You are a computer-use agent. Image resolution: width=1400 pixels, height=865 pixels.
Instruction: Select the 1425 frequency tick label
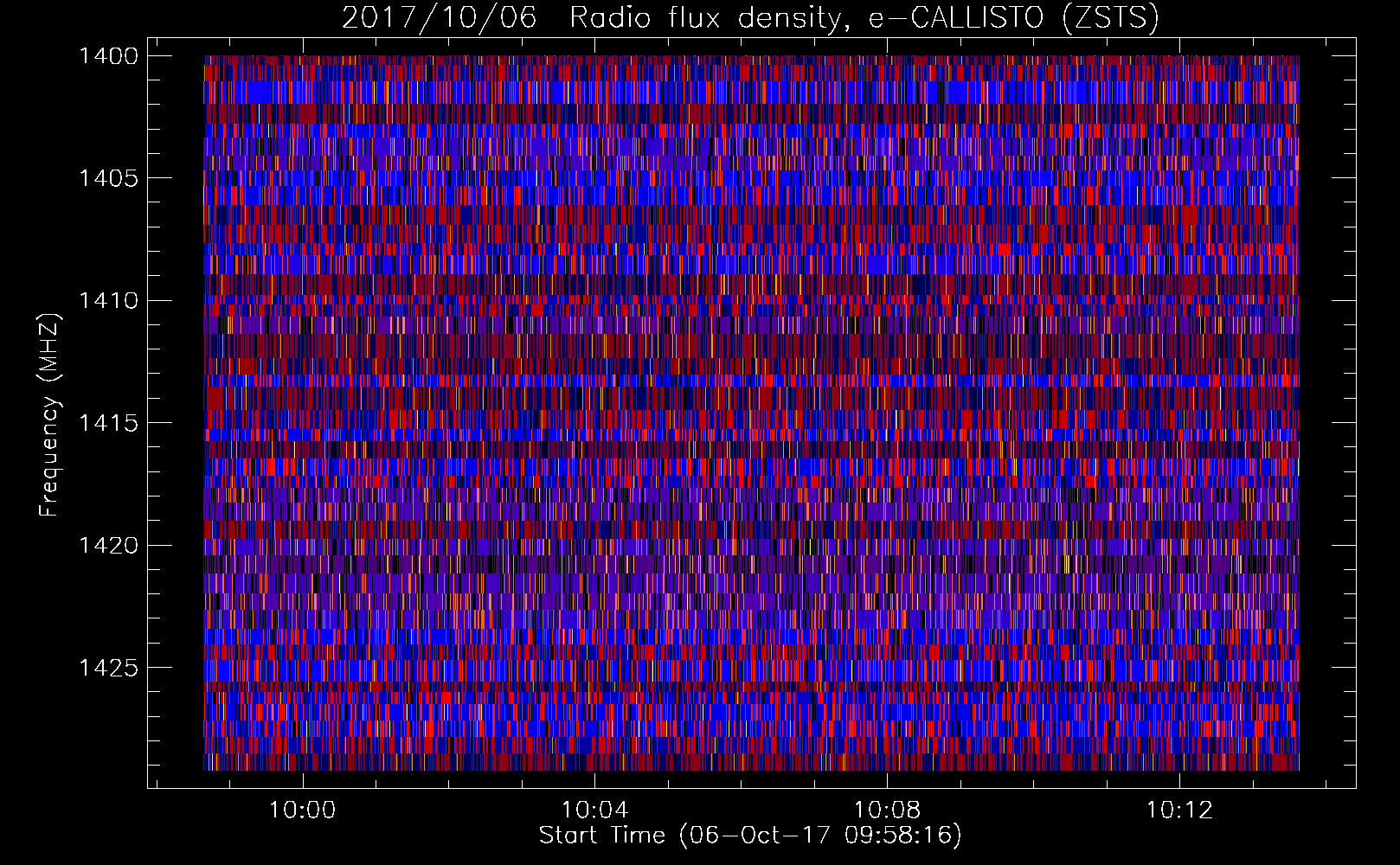(108, 668)
